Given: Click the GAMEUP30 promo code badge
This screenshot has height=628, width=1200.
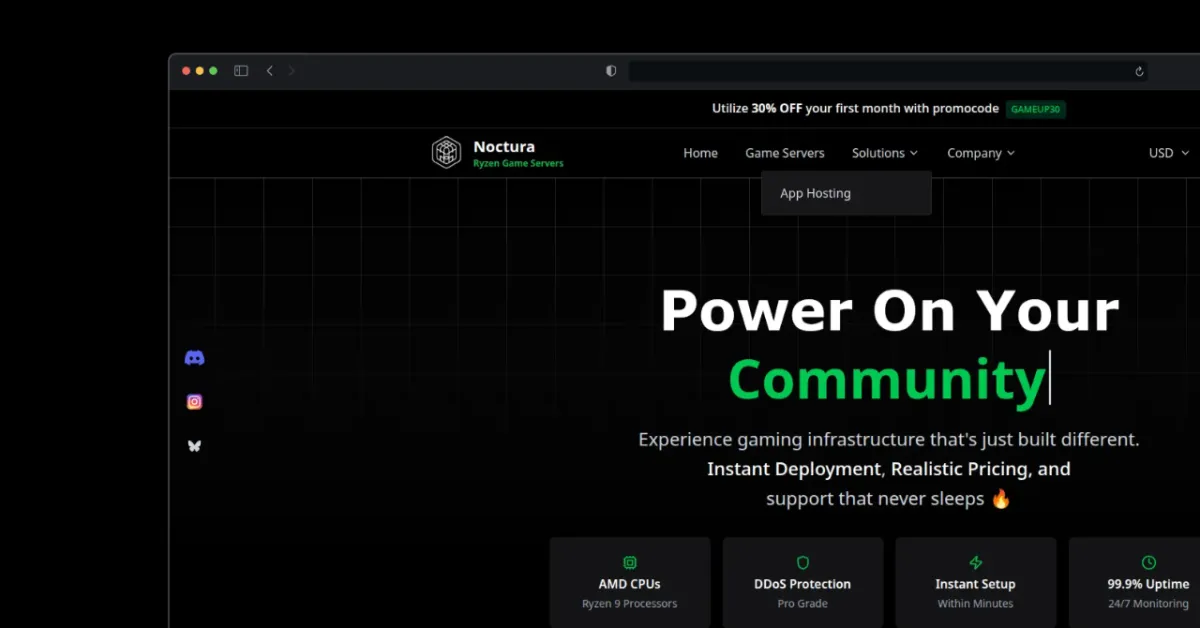Looking at the screenshot, I should click(x=1035, y=109).
